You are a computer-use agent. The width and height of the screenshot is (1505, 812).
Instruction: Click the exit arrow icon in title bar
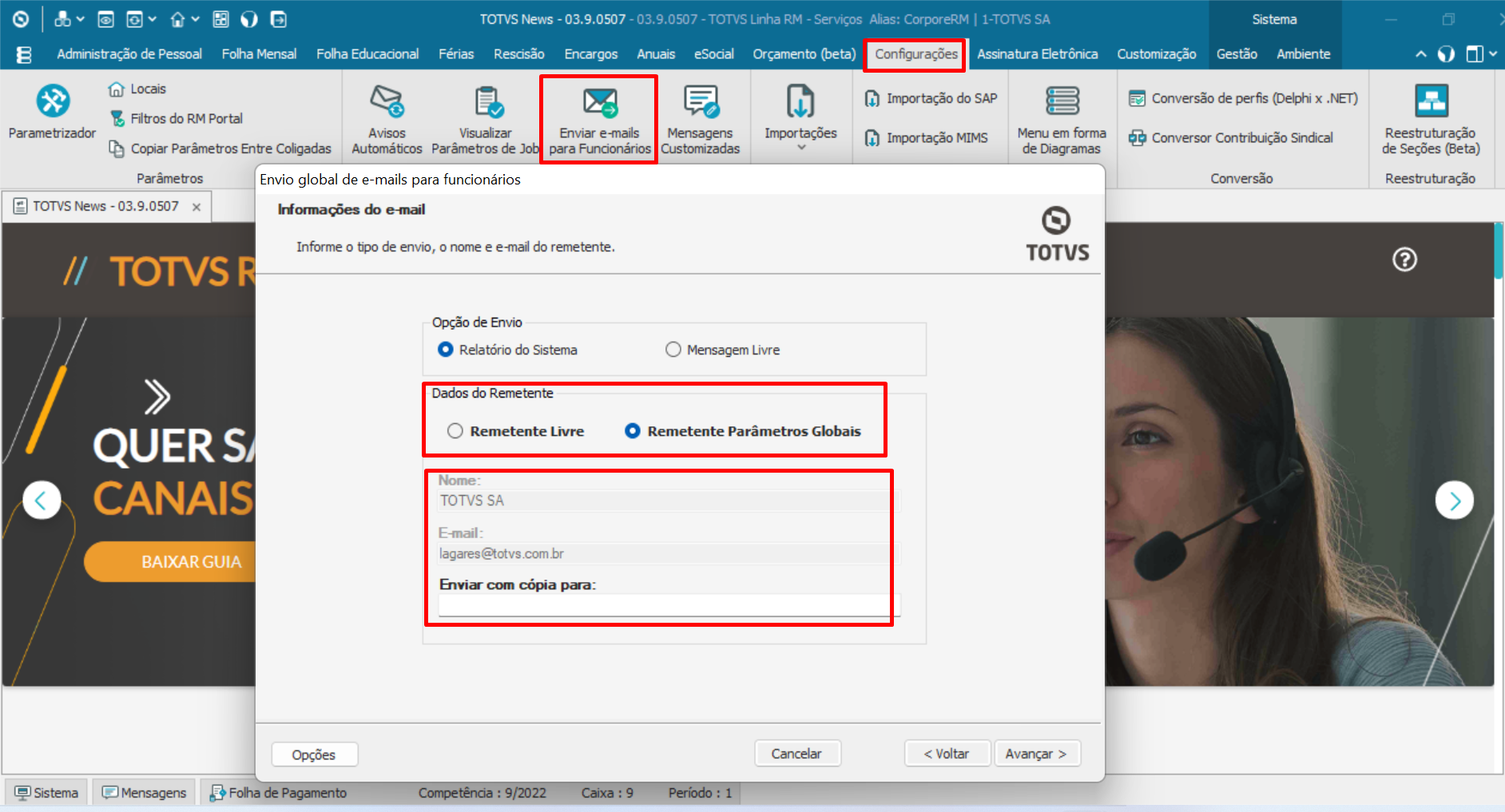point(279,19)
